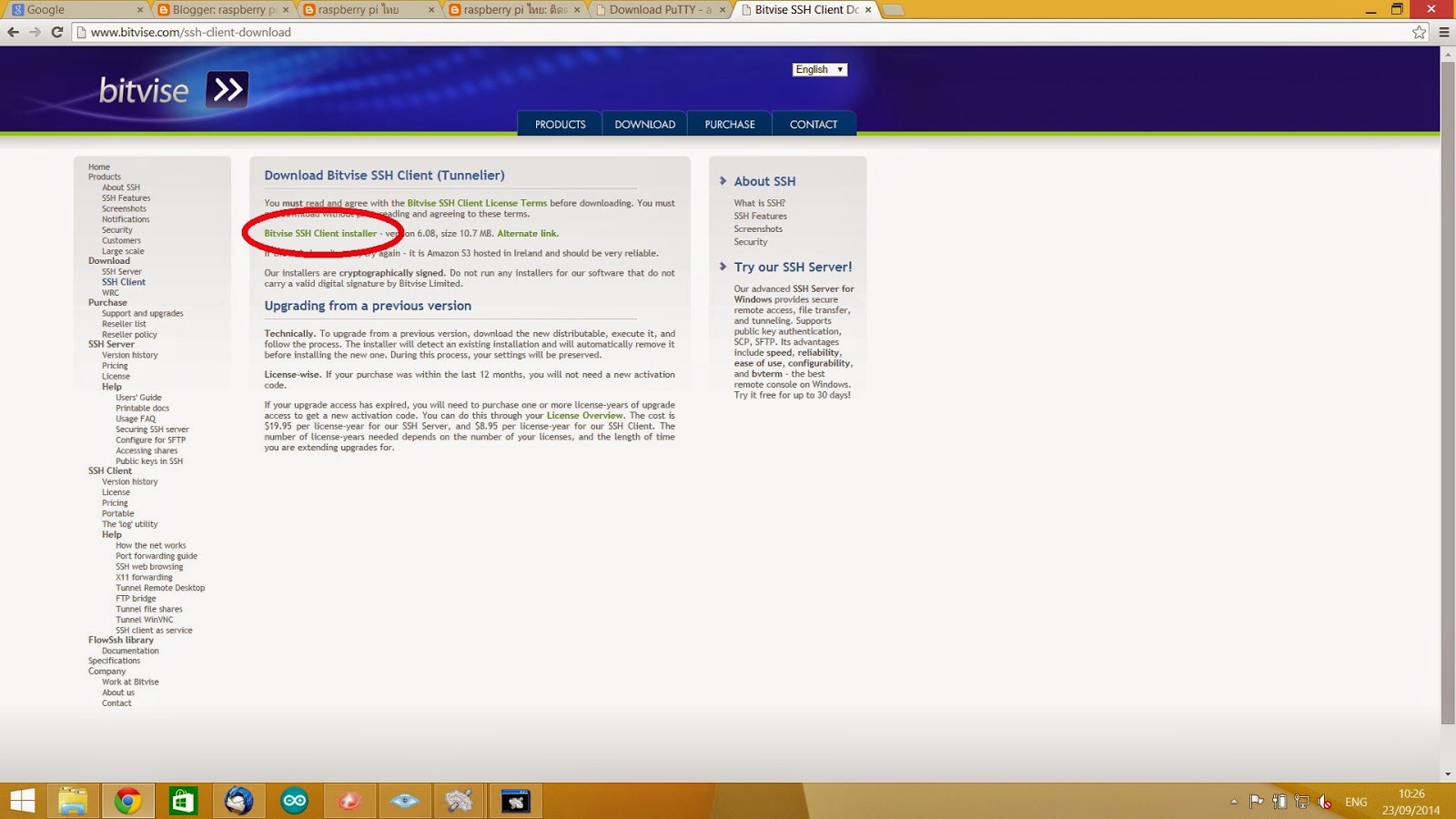Click the muted volume speaker icon

pos(1325,802)
